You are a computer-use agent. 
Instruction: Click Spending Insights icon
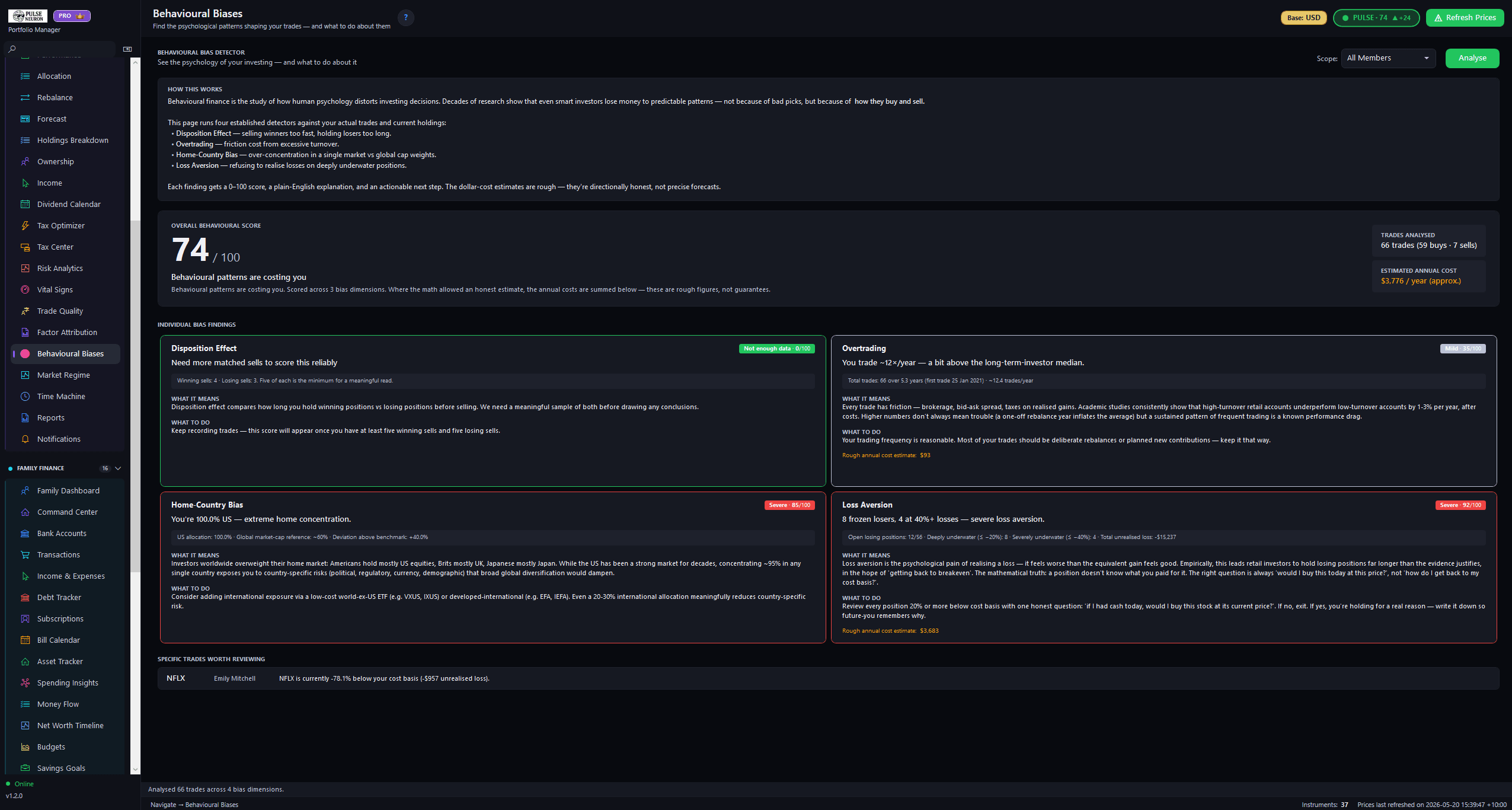tap(25, 683)
